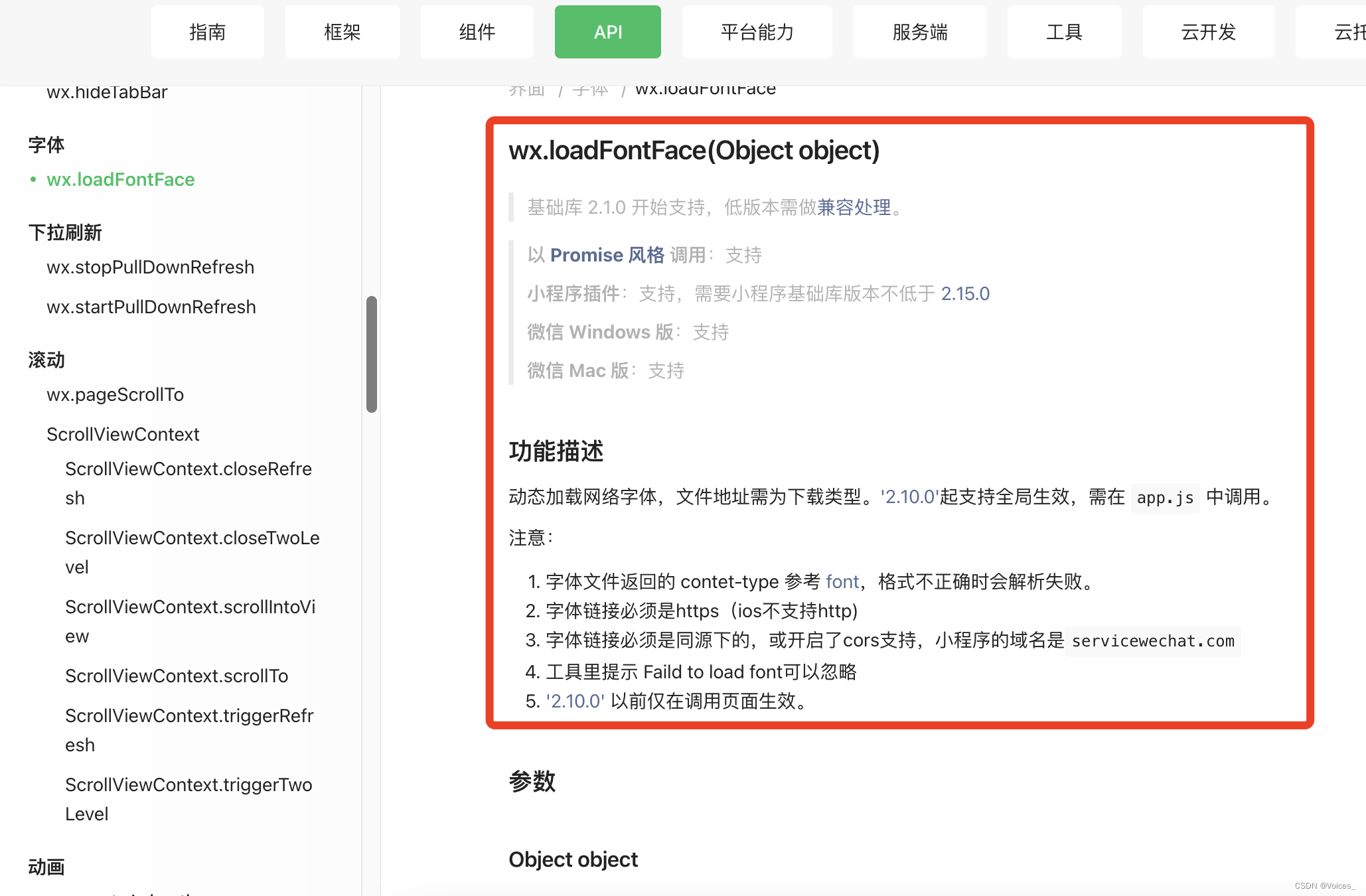The image size is (1366, 896).
Task: Click the 兼容处理 link
Action: (x=854, y=207)
